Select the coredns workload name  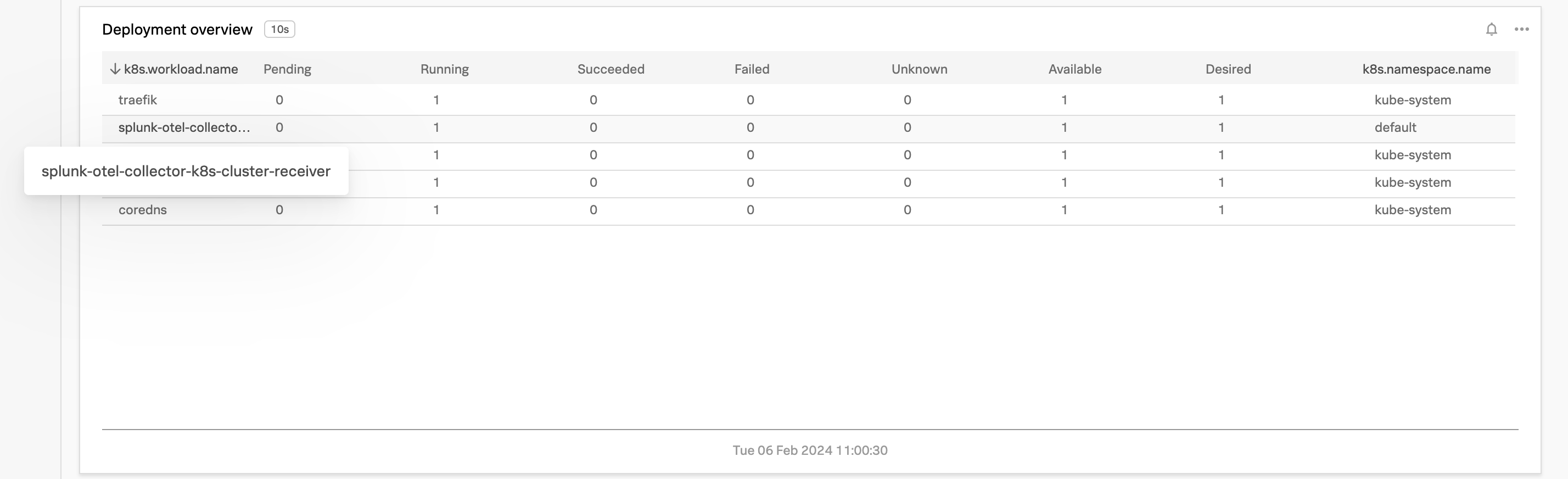[142, 209]
